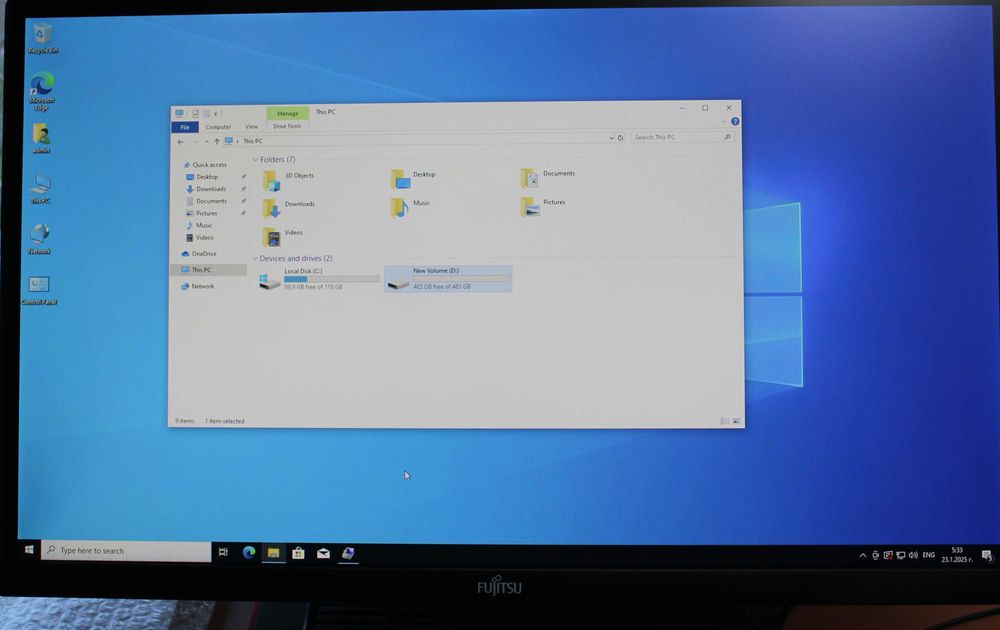The height and width of the screenshot is (630, 1000).
Task: Click the Manage contextual tab
Action: coord(288,114)
